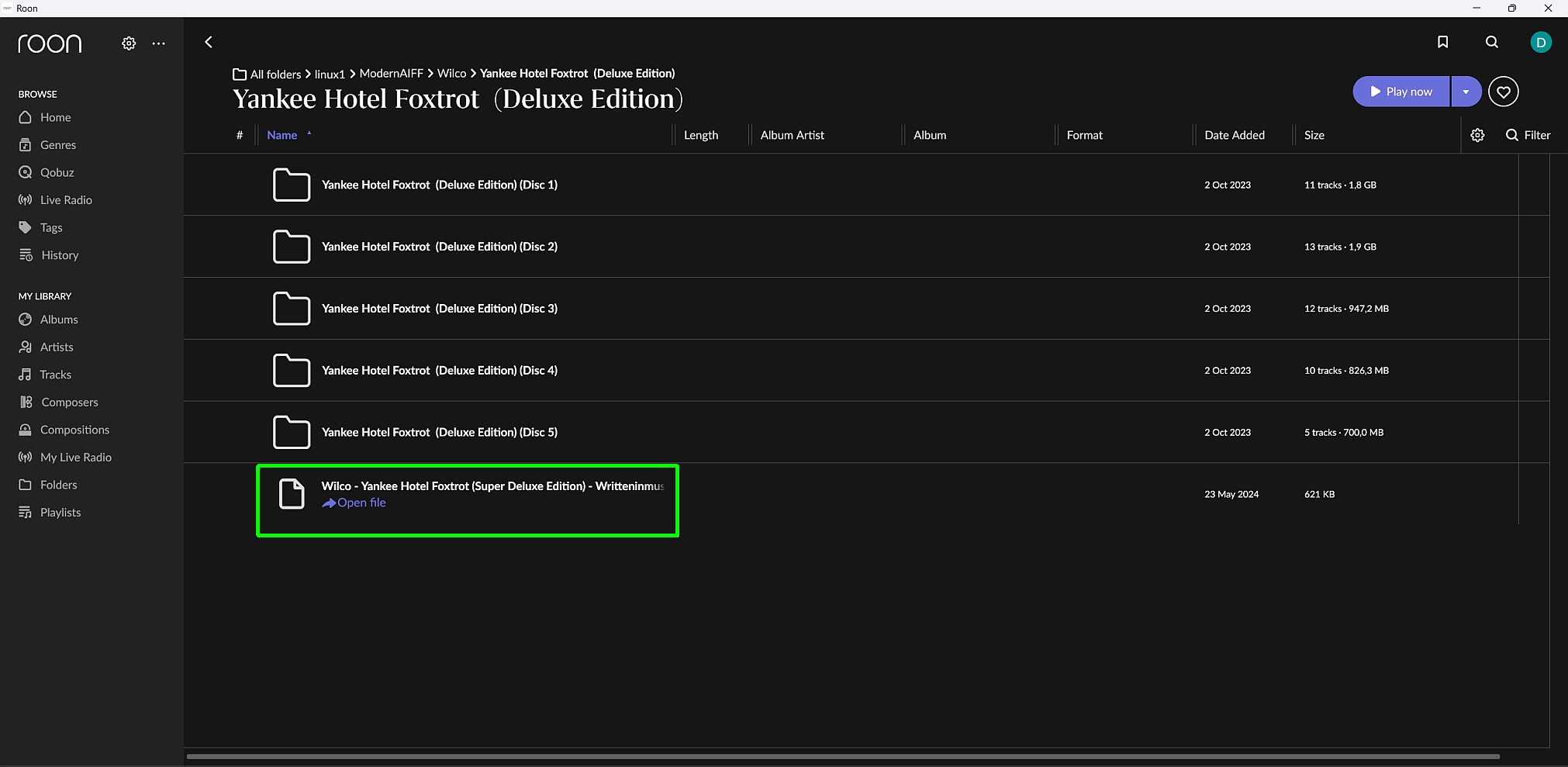This screenshot has width=1568, height=767.
Task: Sort by the Format column header
Action: [1084, 135]
